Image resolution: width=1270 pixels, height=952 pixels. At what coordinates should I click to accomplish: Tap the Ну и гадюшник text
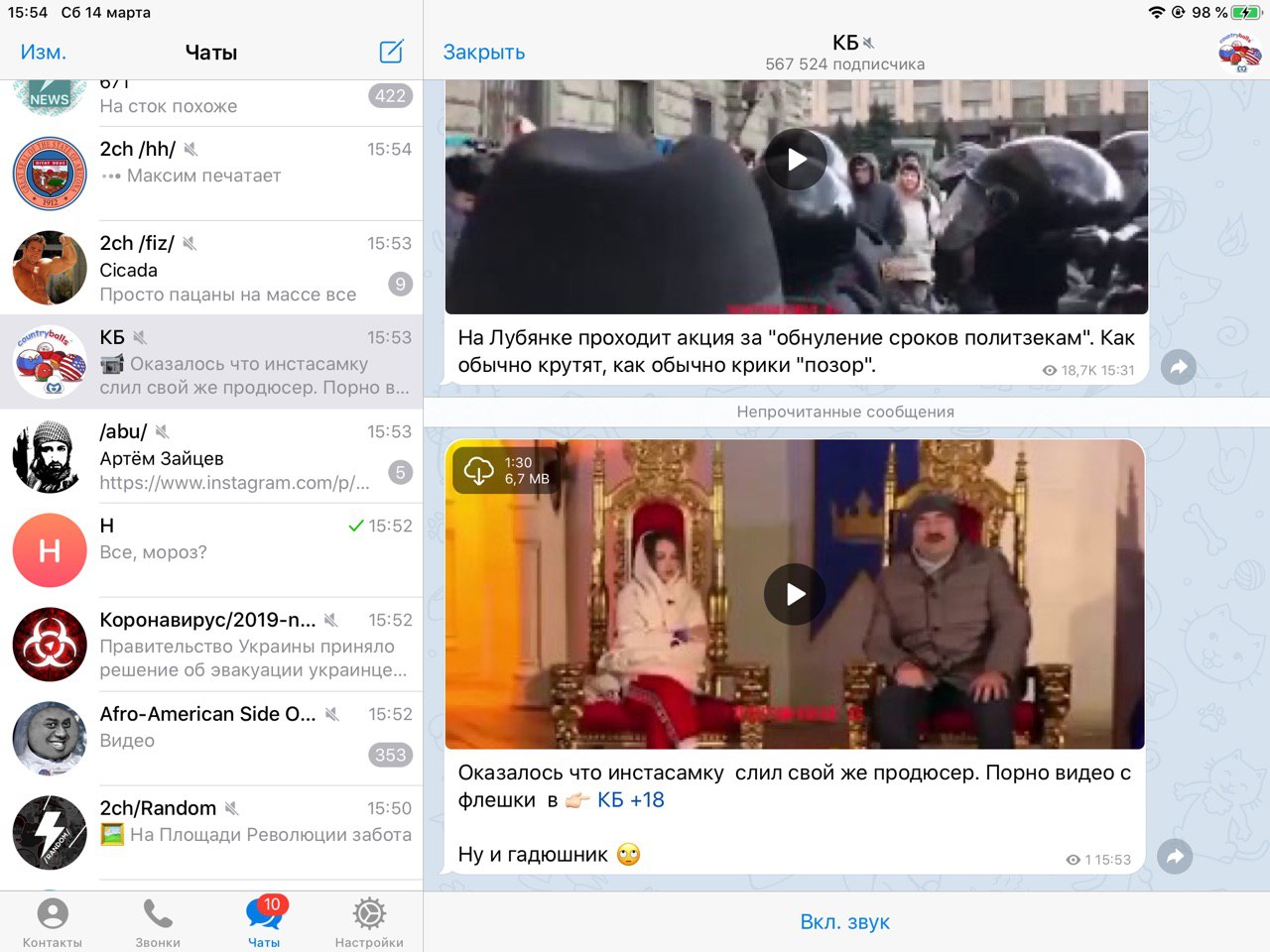pyautogui.click(x=533, y=854)
